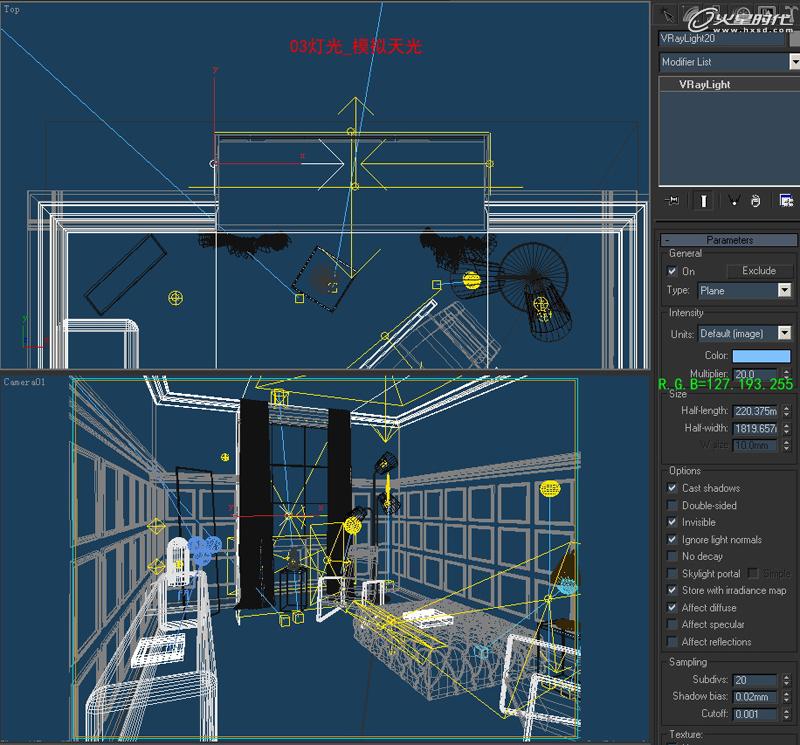Enable Affect specular checkbox
Image resolution: width=800 pixels, height=745 pixels.
672,625
